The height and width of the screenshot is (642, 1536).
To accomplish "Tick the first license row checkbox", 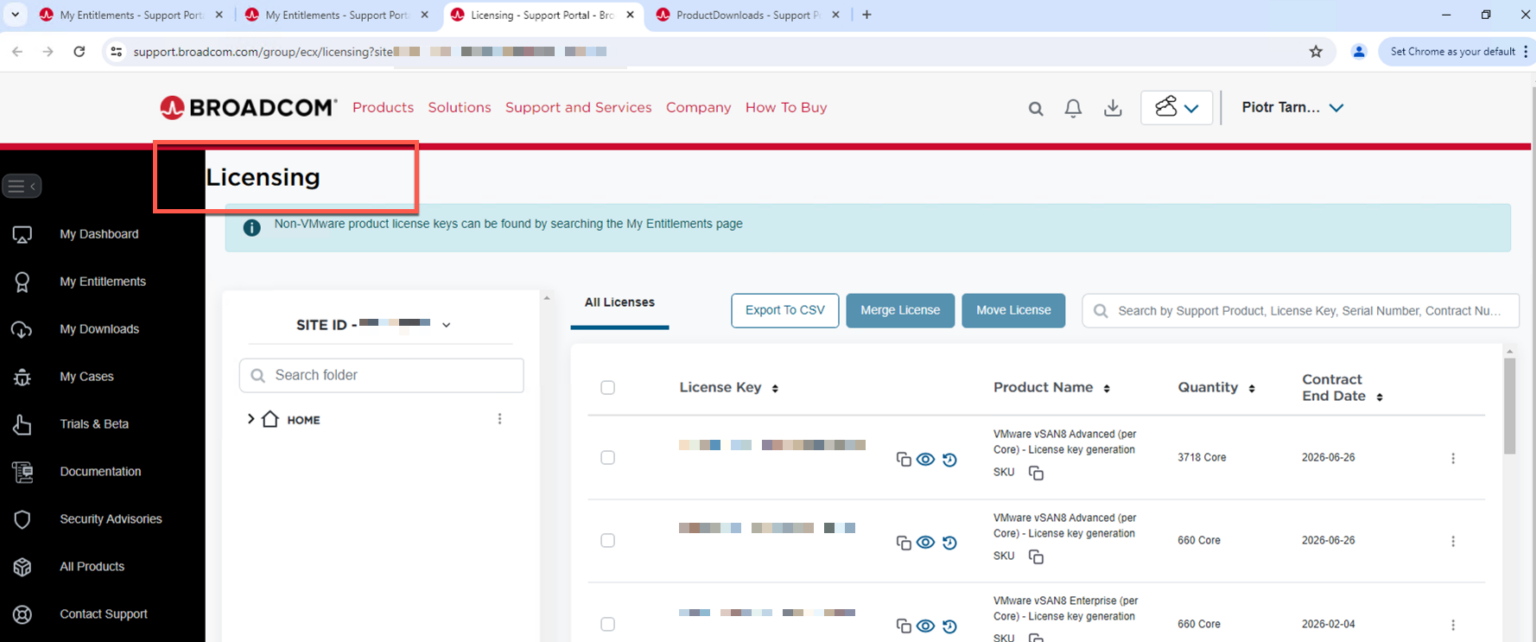I will [x=607, y=457].
